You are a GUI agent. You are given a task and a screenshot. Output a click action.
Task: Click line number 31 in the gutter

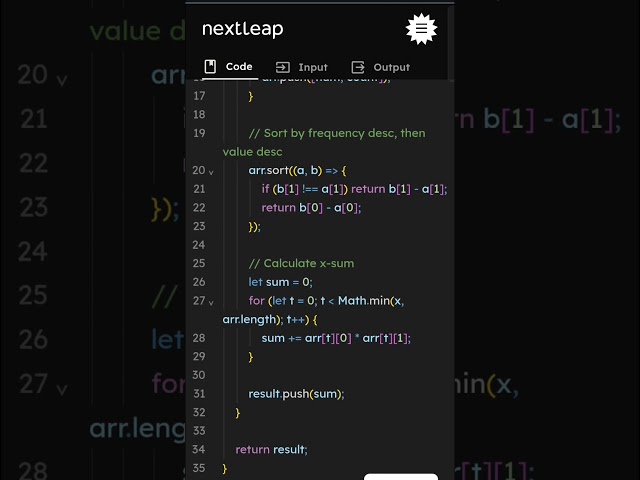(199, 394)
